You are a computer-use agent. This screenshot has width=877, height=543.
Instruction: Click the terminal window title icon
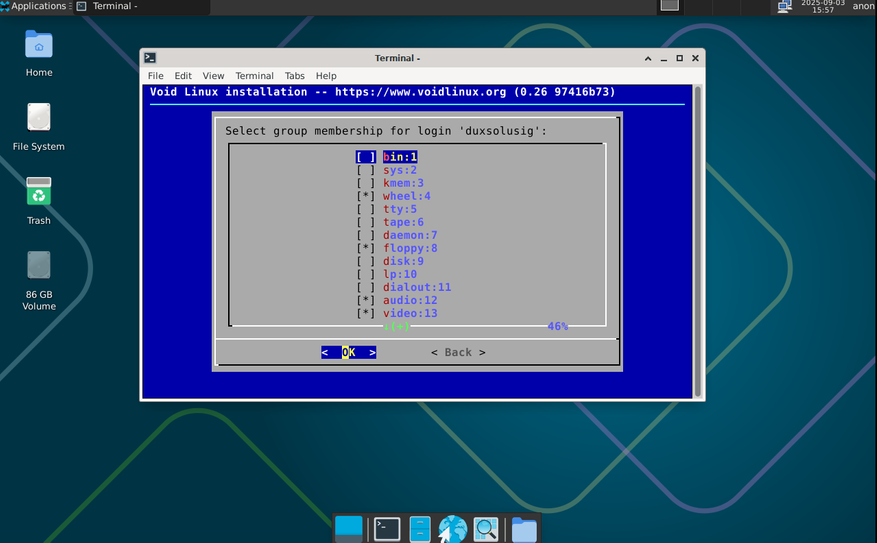click(150, 58)
